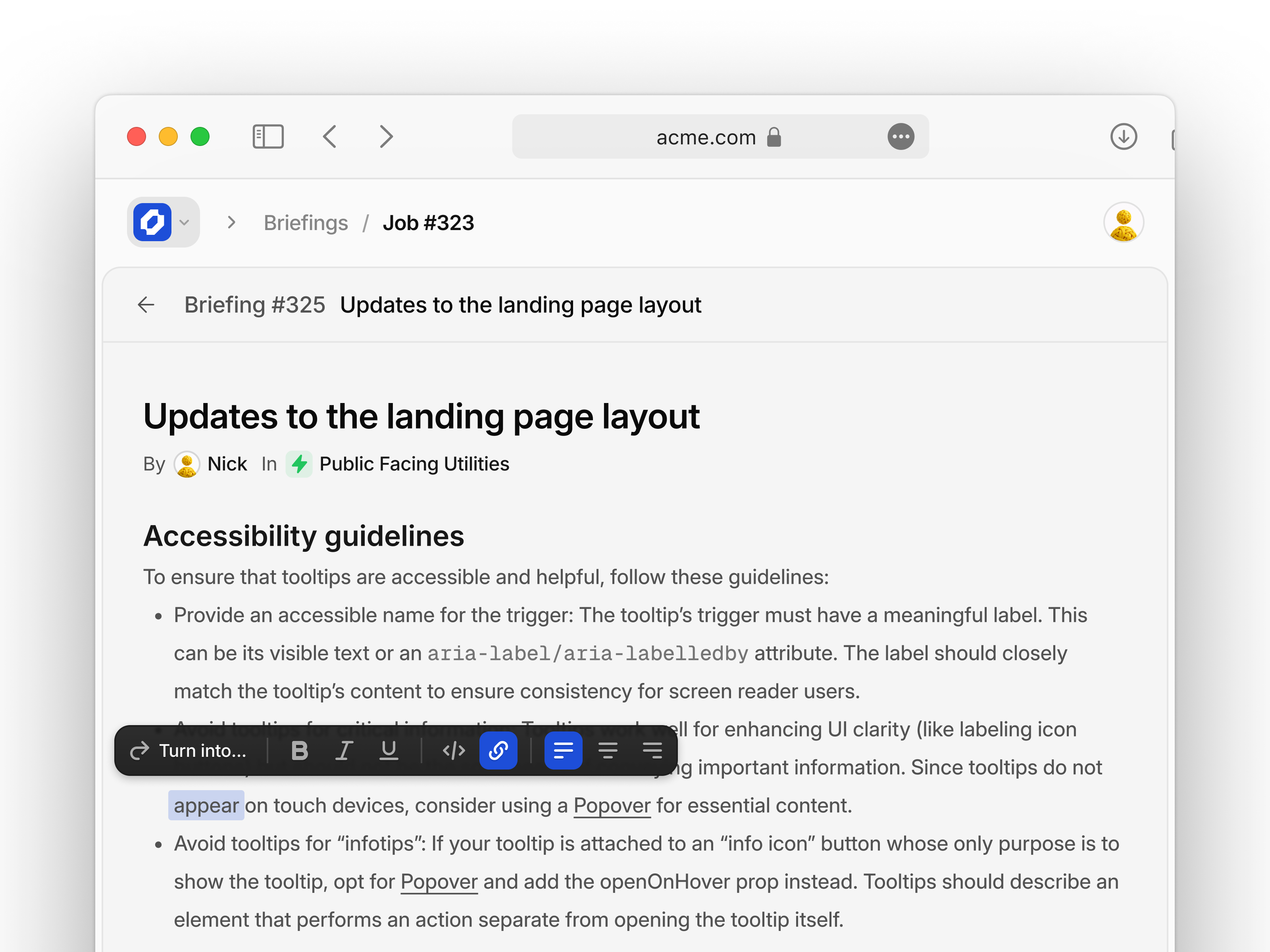The height and width of the screenshot is (952, 1270).
Task: Toggle bold formatting
Action: [x=300, y=750]
